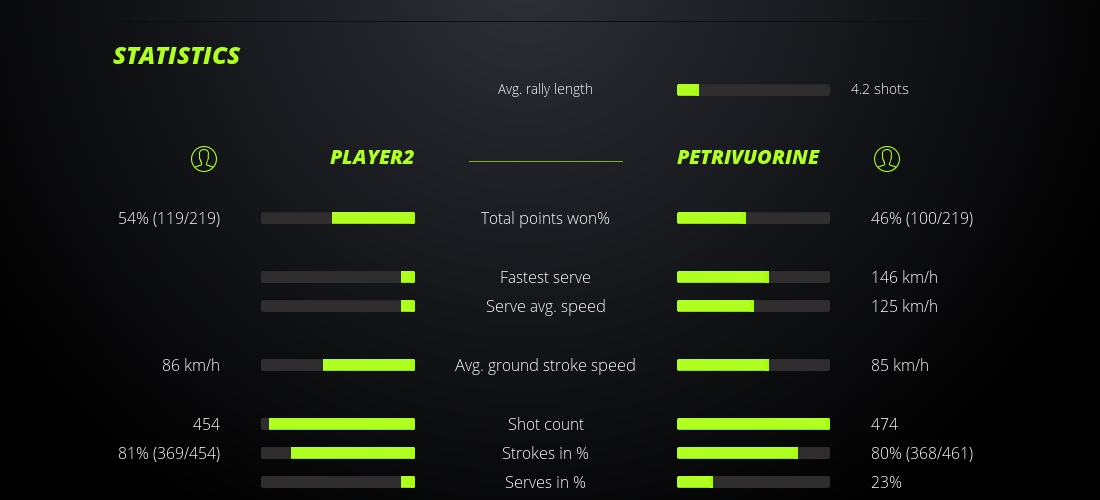Screen dimensions: 1100x500
Task: Select the PETRIVUORINE name heading
Action: (748, 157)
